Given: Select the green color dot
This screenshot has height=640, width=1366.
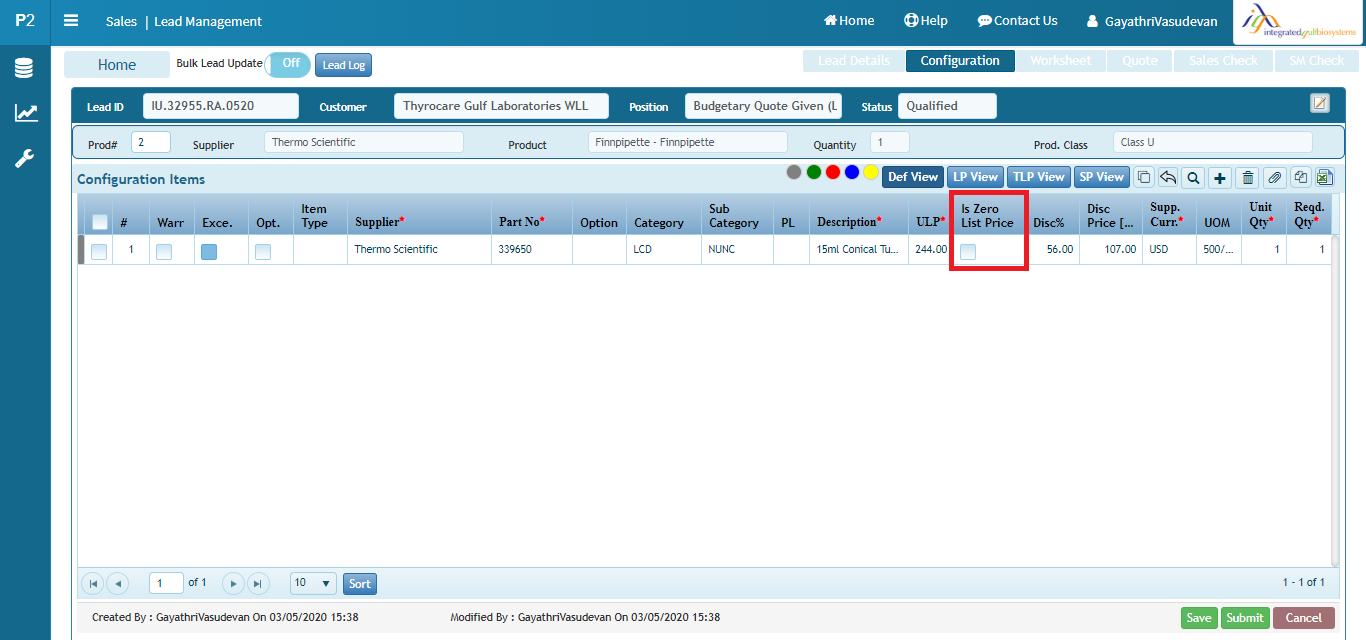Looking at the screenshot, I should [814, 172].
